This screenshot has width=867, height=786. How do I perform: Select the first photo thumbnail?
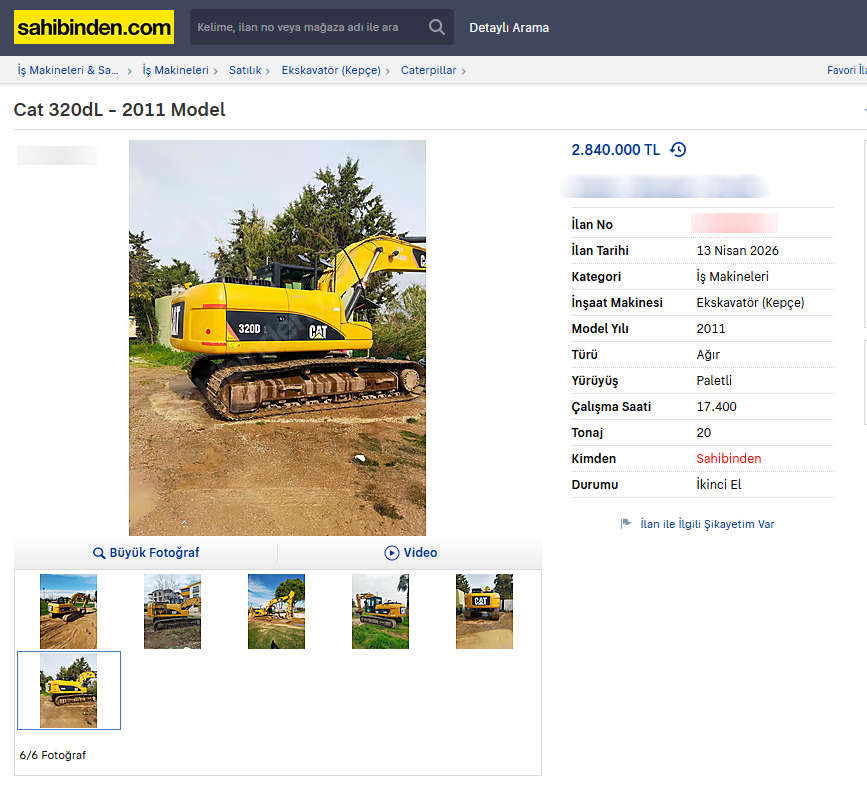pos(69,611)
